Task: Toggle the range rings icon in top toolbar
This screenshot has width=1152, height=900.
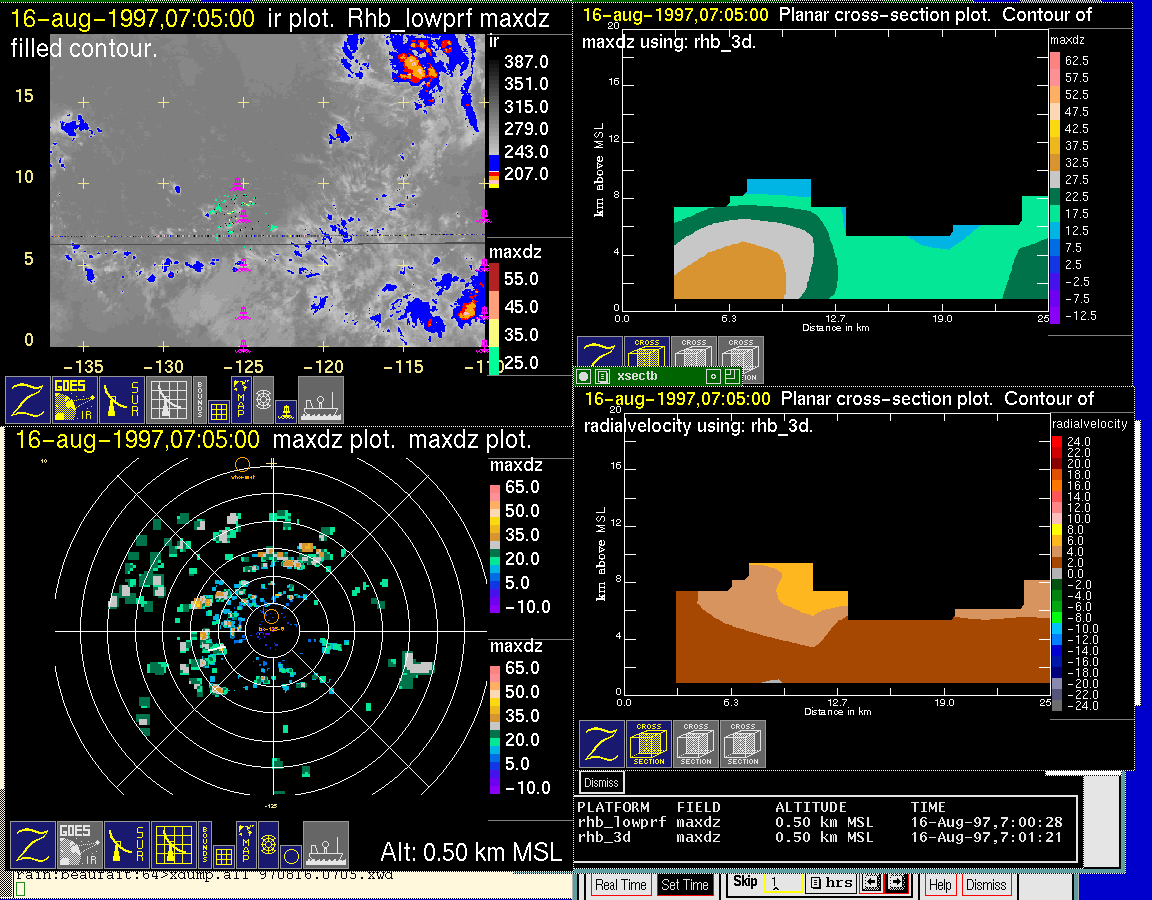Action: click(263, 398)
